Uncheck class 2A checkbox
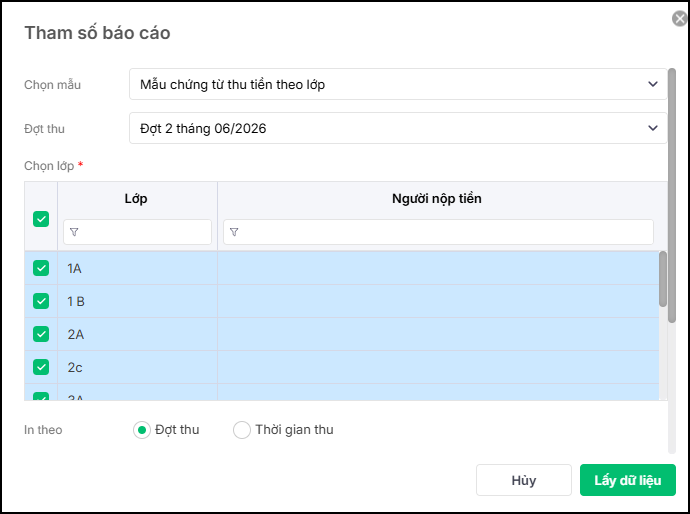 (x=41, y=334)
